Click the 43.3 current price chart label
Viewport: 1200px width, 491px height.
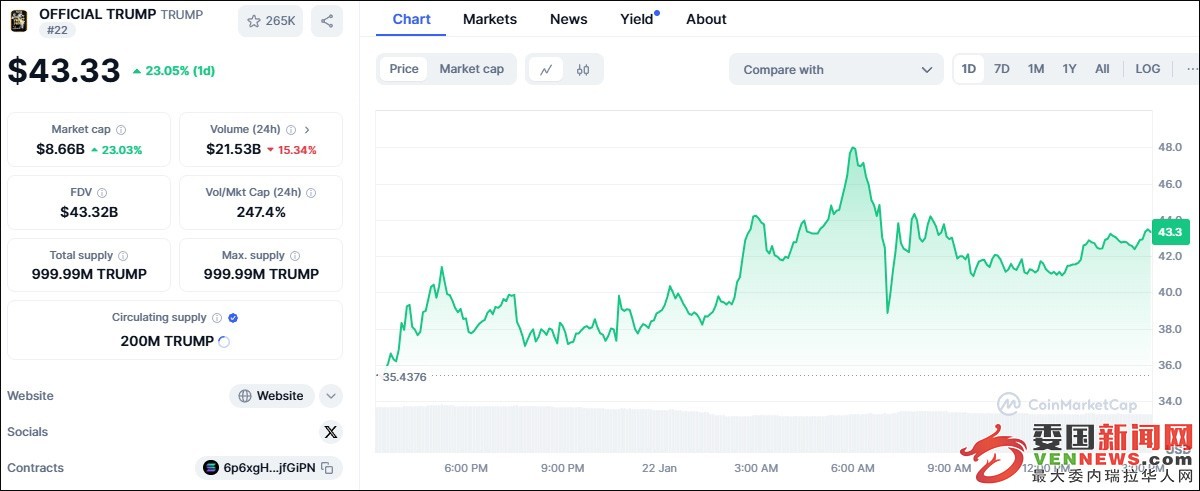point(1171,232)
